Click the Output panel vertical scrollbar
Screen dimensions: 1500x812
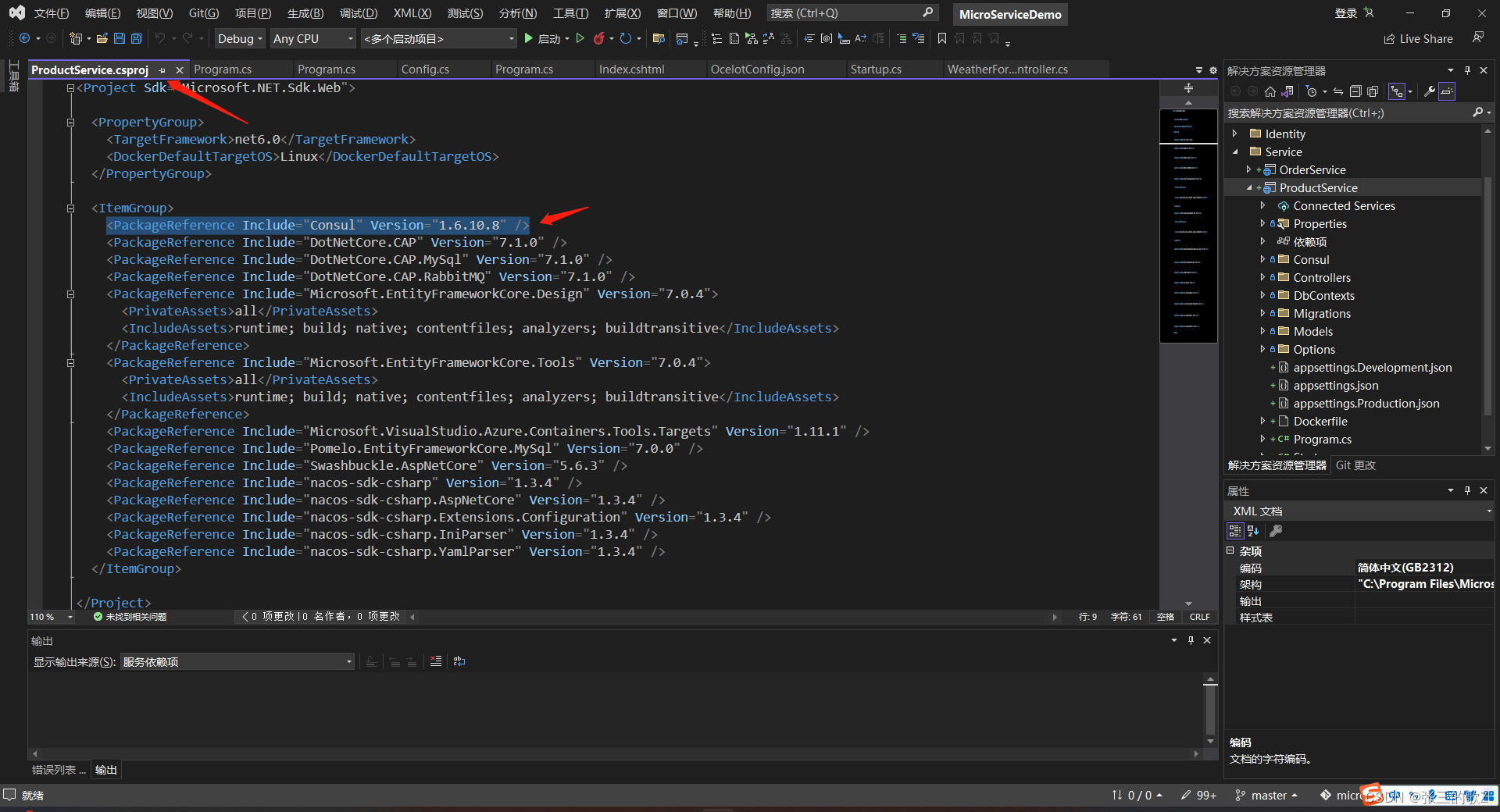[1210, 710]
